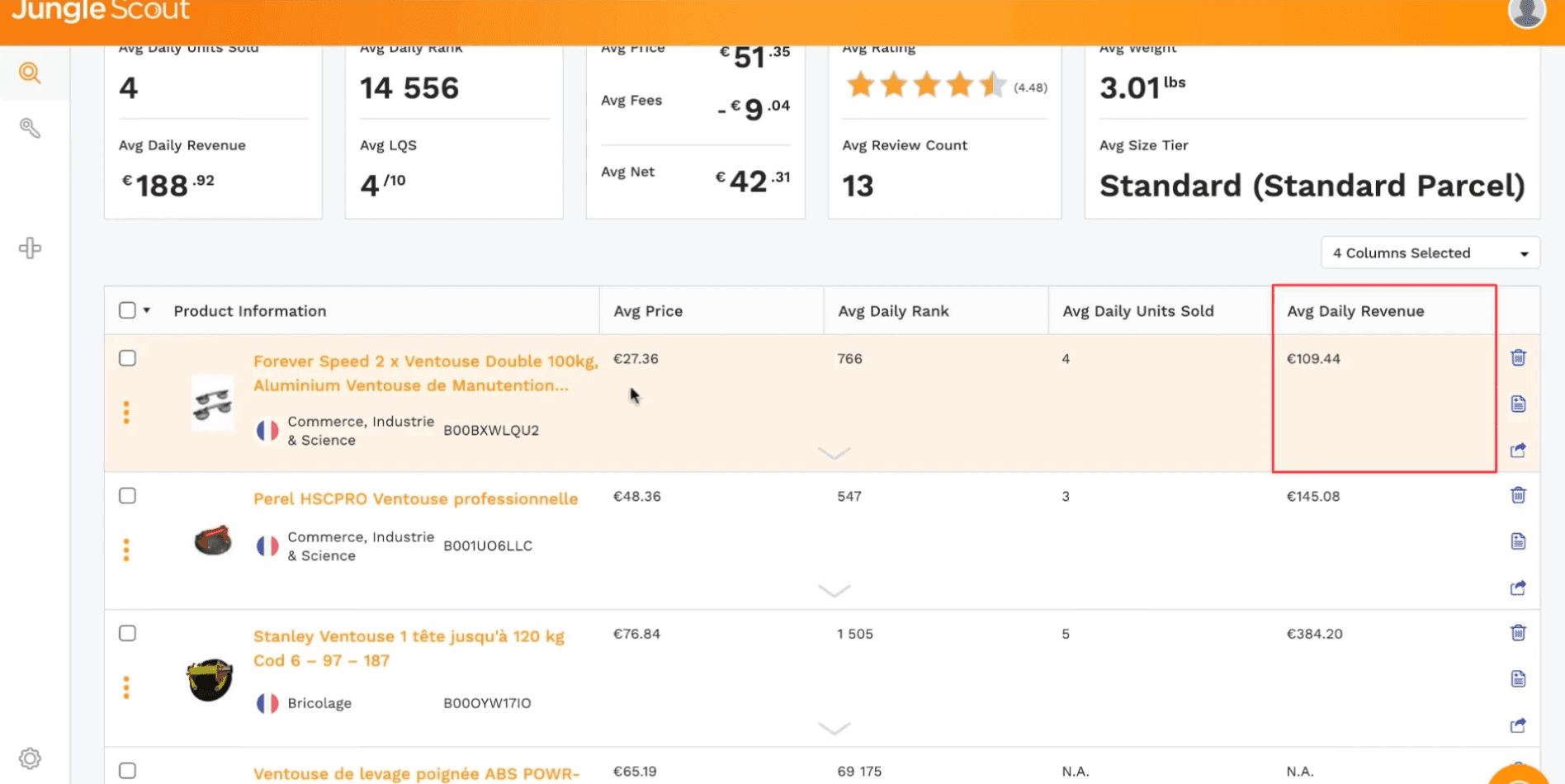1565x784 pixels.
Task: Open the keyword scout icon in sidebar
Action: [x=30, y=128]
